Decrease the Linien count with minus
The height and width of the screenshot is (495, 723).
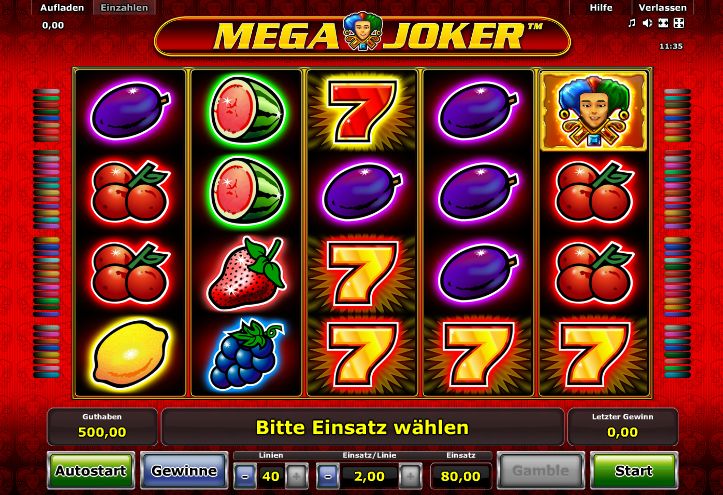pyautogui.click(x=245, y=476)
